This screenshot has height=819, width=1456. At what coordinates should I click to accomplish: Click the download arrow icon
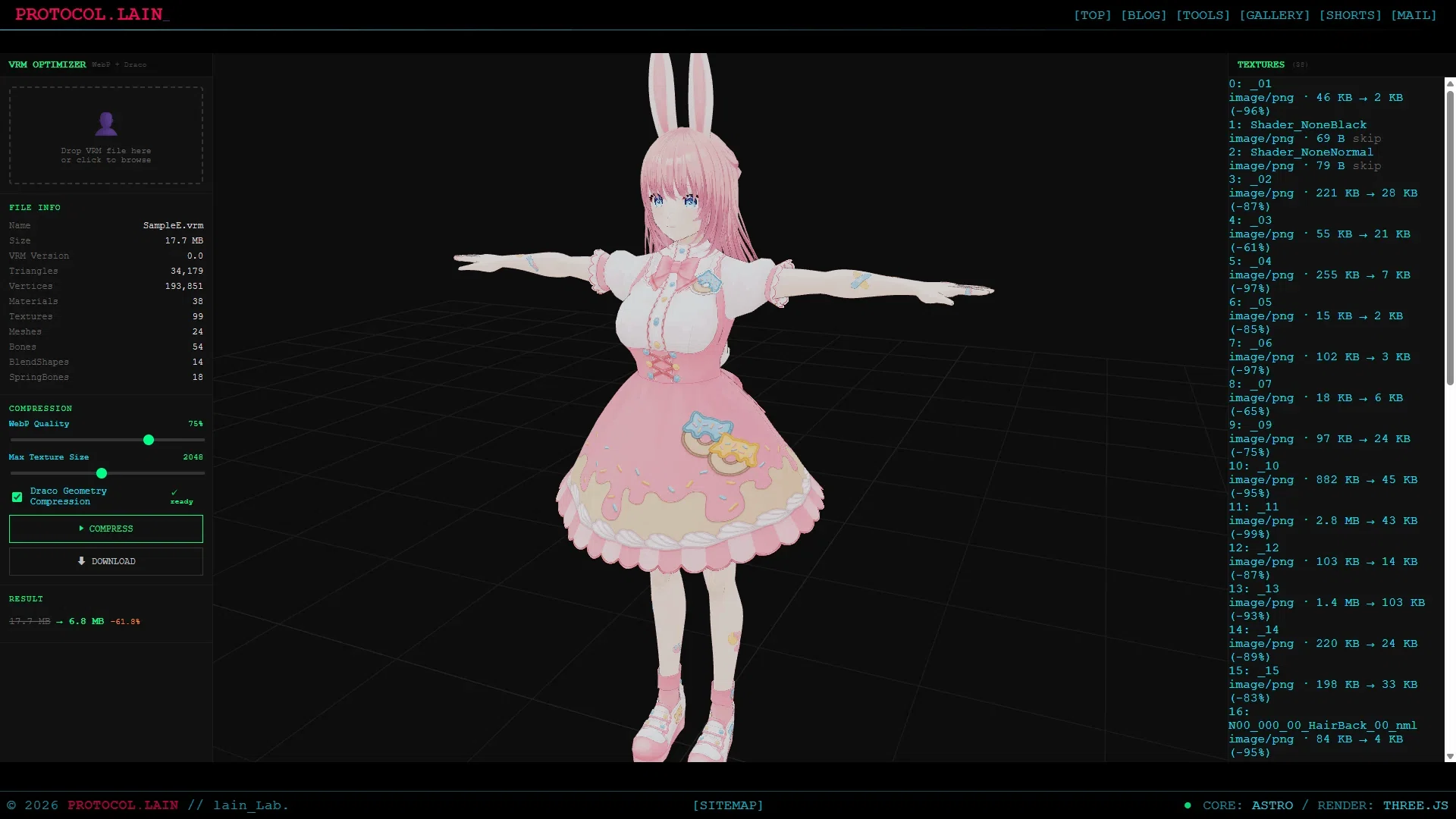[81, 561]
